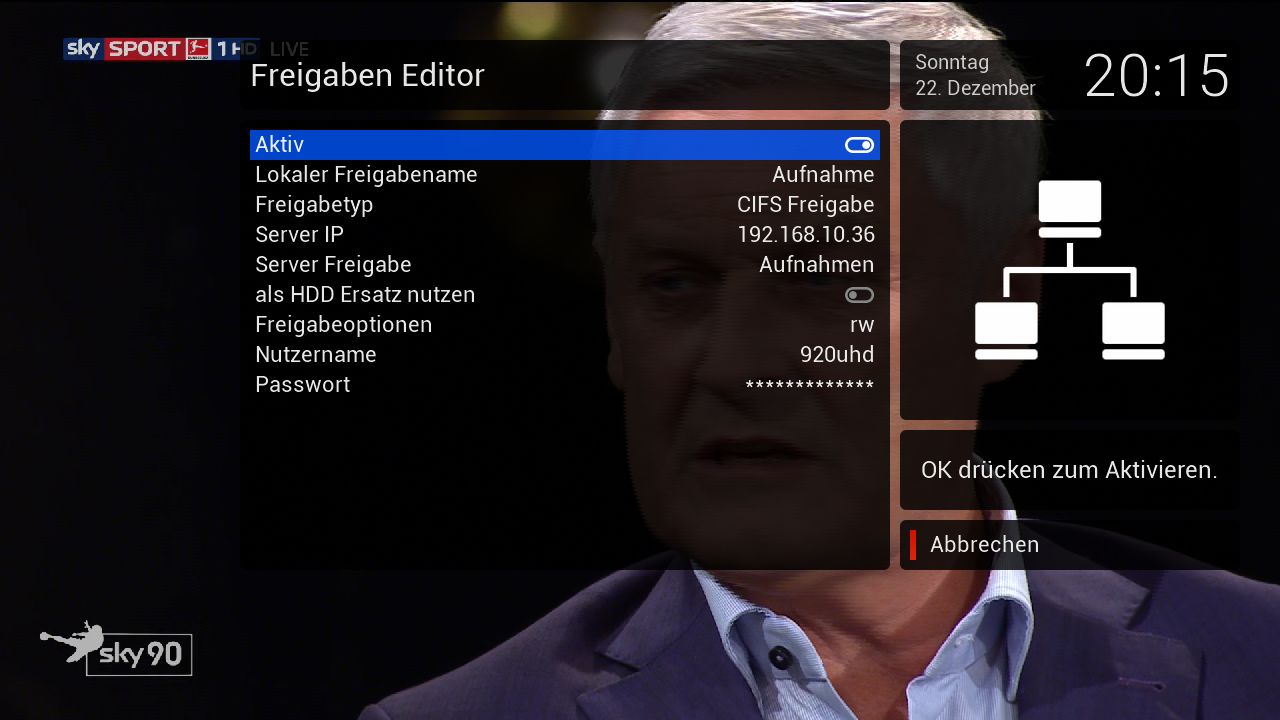
Task: Change the Freigabeoptionen rw value
Action: tap(861, 325)
